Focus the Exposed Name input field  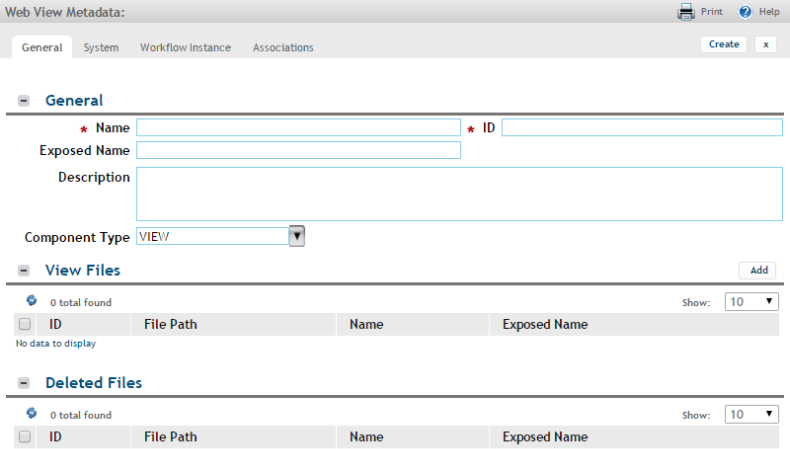coord(298,150)
